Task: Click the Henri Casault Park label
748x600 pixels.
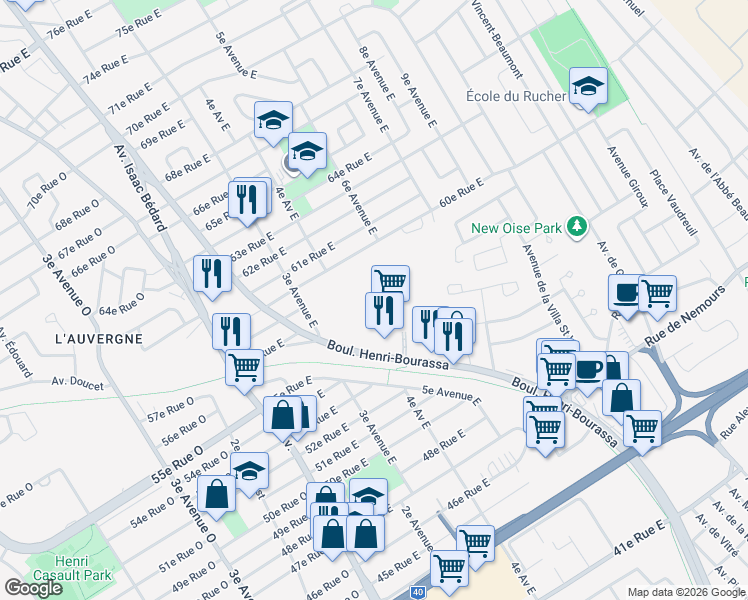Action: point(72,568)
